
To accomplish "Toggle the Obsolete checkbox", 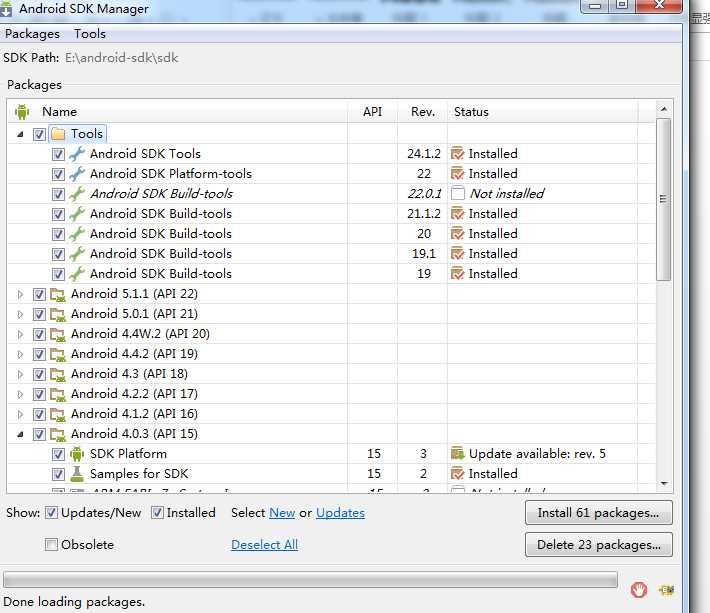I will (51, 544).
